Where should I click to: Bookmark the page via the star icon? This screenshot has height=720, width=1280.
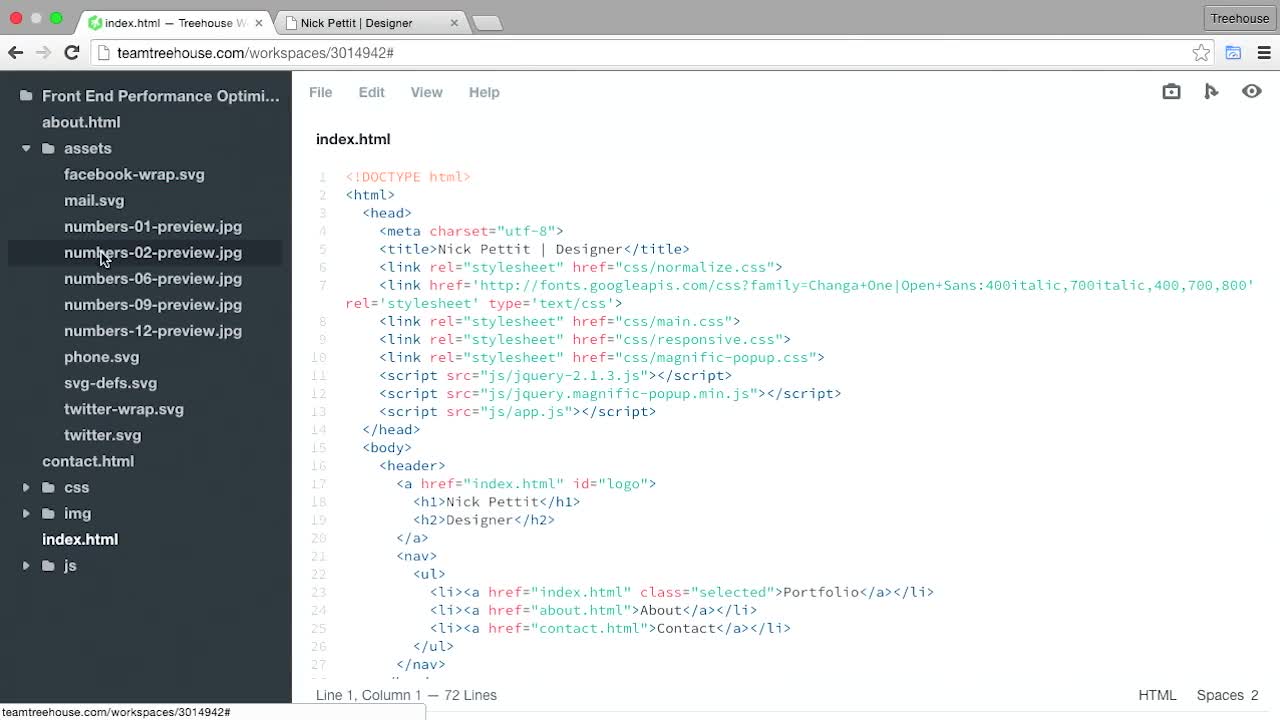tap(1200, 53)
